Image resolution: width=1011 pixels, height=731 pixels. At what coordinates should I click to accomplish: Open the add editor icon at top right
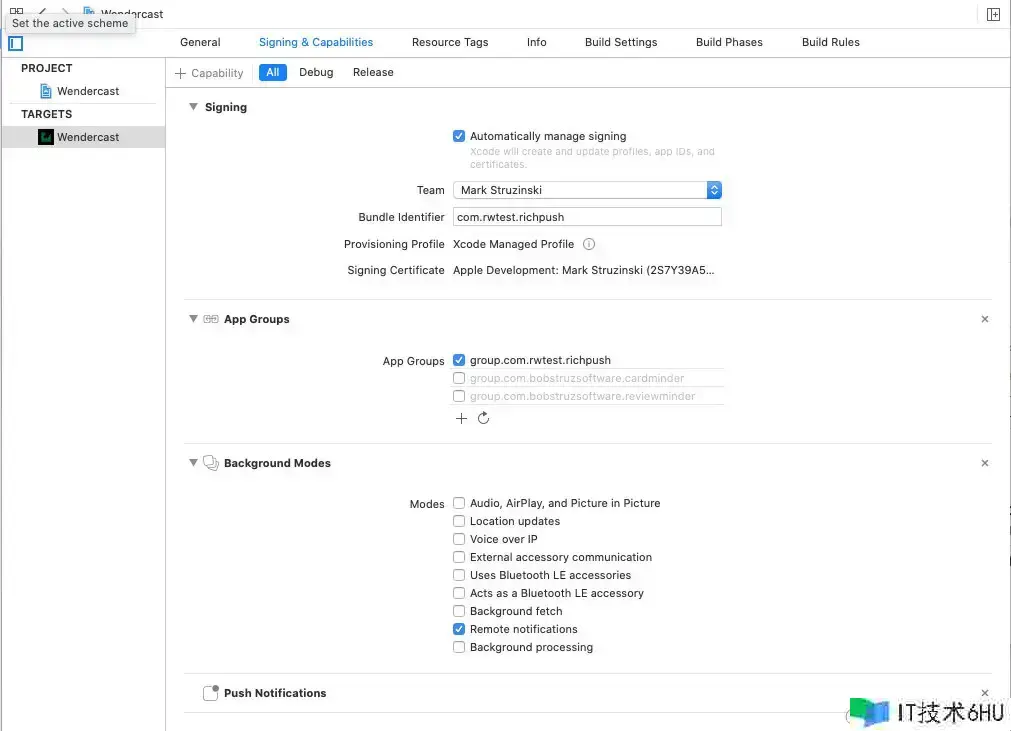tap(993, 14)
